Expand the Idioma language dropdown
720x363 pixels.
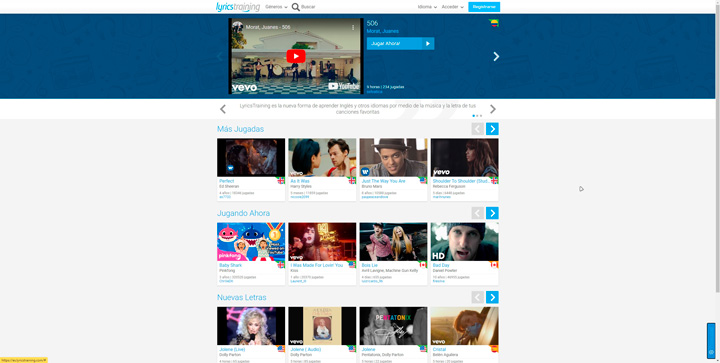point(427,7)
